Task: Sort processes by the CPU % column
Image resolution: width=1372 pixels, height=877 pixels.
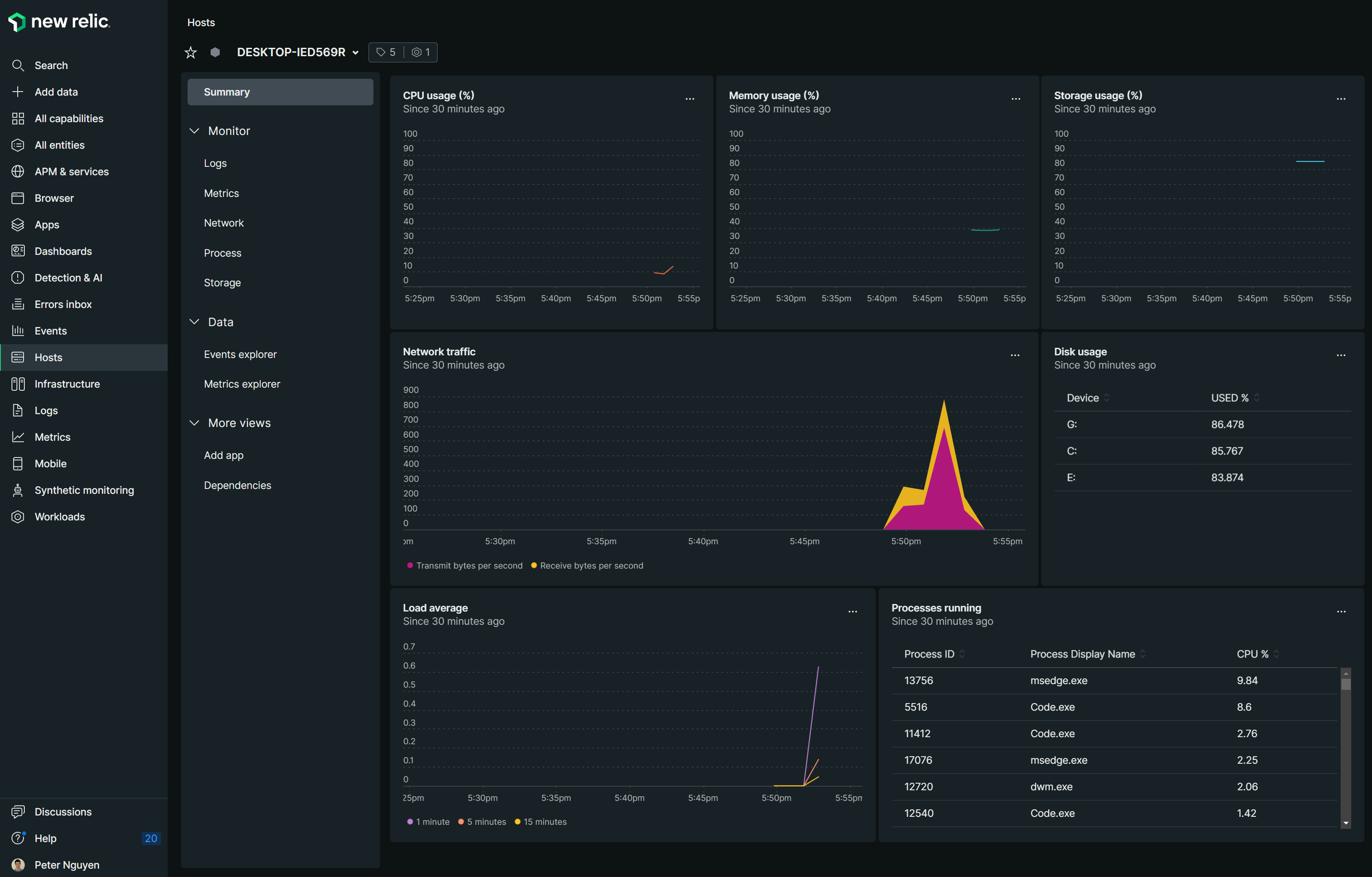Action: [1253, 654]
